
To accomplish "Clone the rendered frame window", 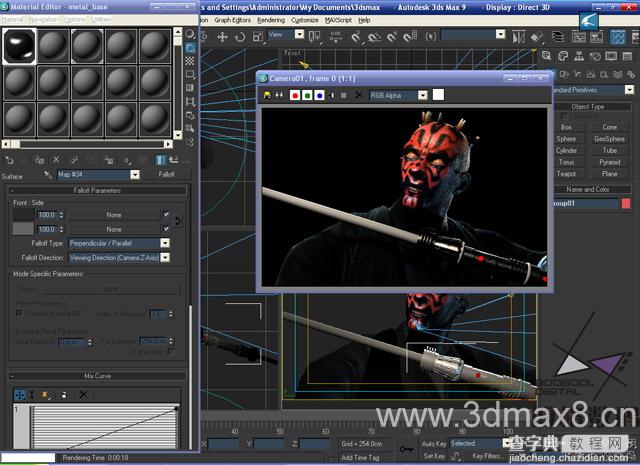I will pyautogui.click(x=279, y=95).
